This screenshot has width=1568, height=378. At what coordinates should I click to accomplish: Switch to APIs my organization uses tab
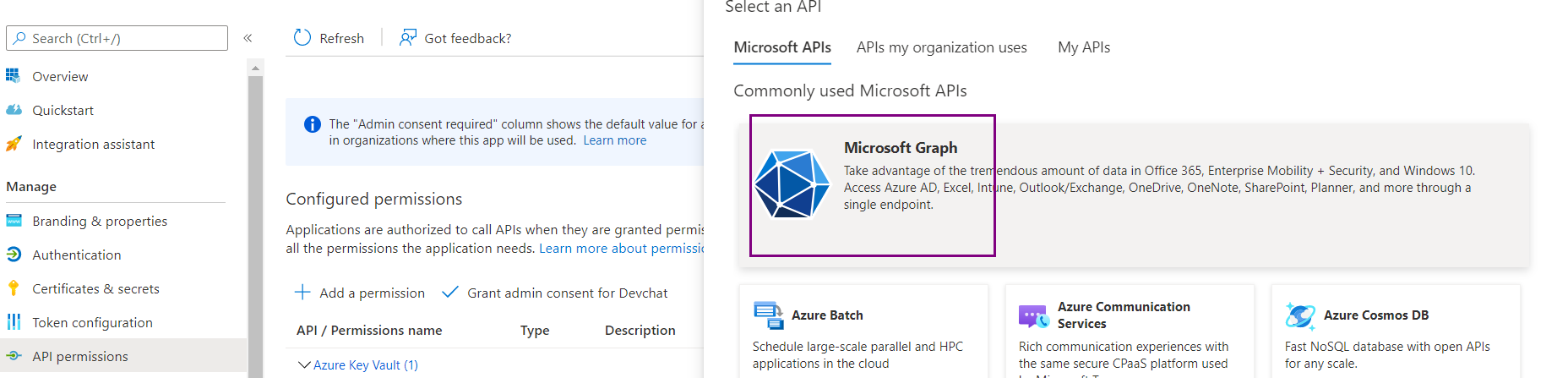tap(942, 47)
